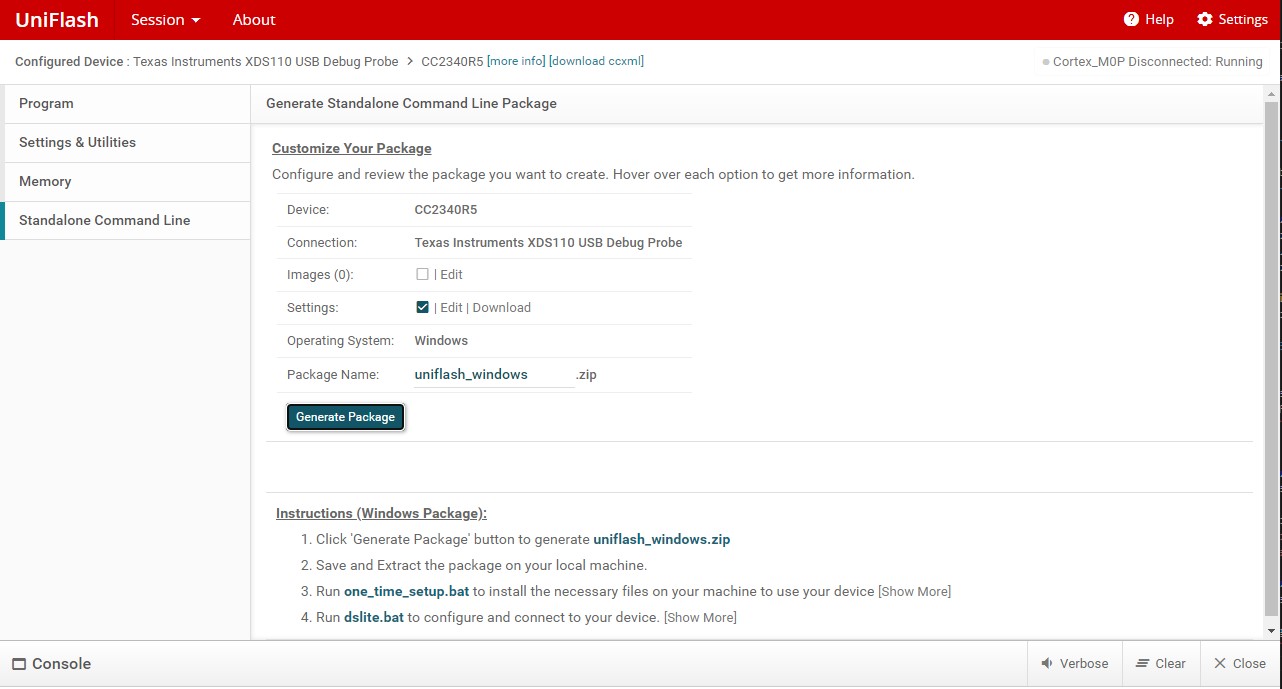Click the download ccxml link
Image resolution: width=1282 pixels, height=689 pixels.
pos(596,61)
